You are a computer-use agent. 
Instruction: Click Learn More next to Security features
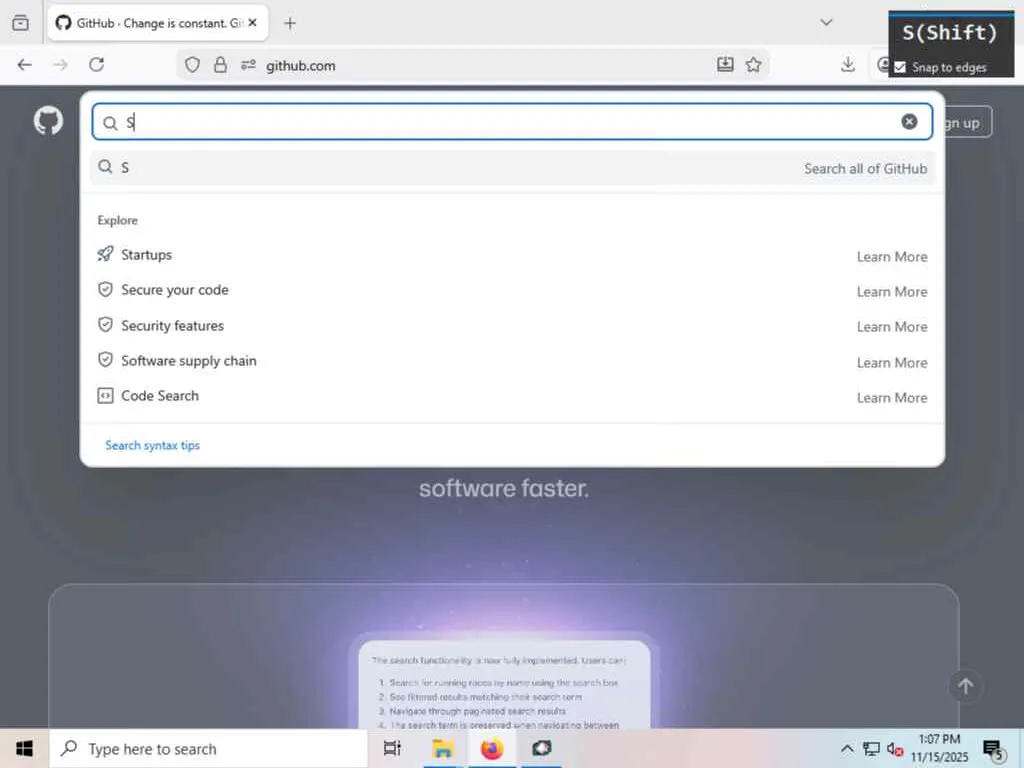point(892,327)
